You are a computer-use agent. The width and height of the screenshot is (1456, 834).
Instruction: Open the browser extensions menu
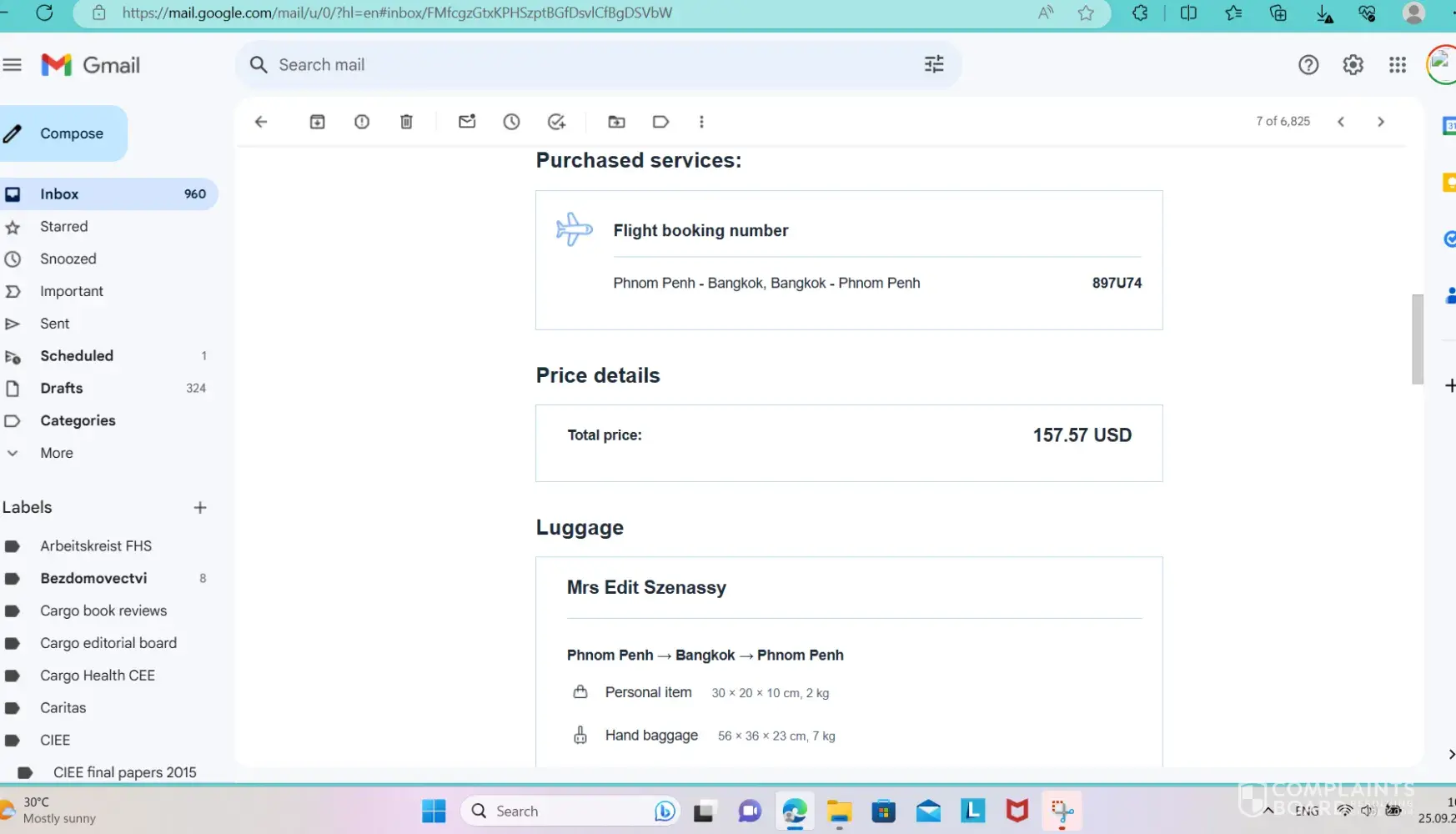pos(1140,13)
